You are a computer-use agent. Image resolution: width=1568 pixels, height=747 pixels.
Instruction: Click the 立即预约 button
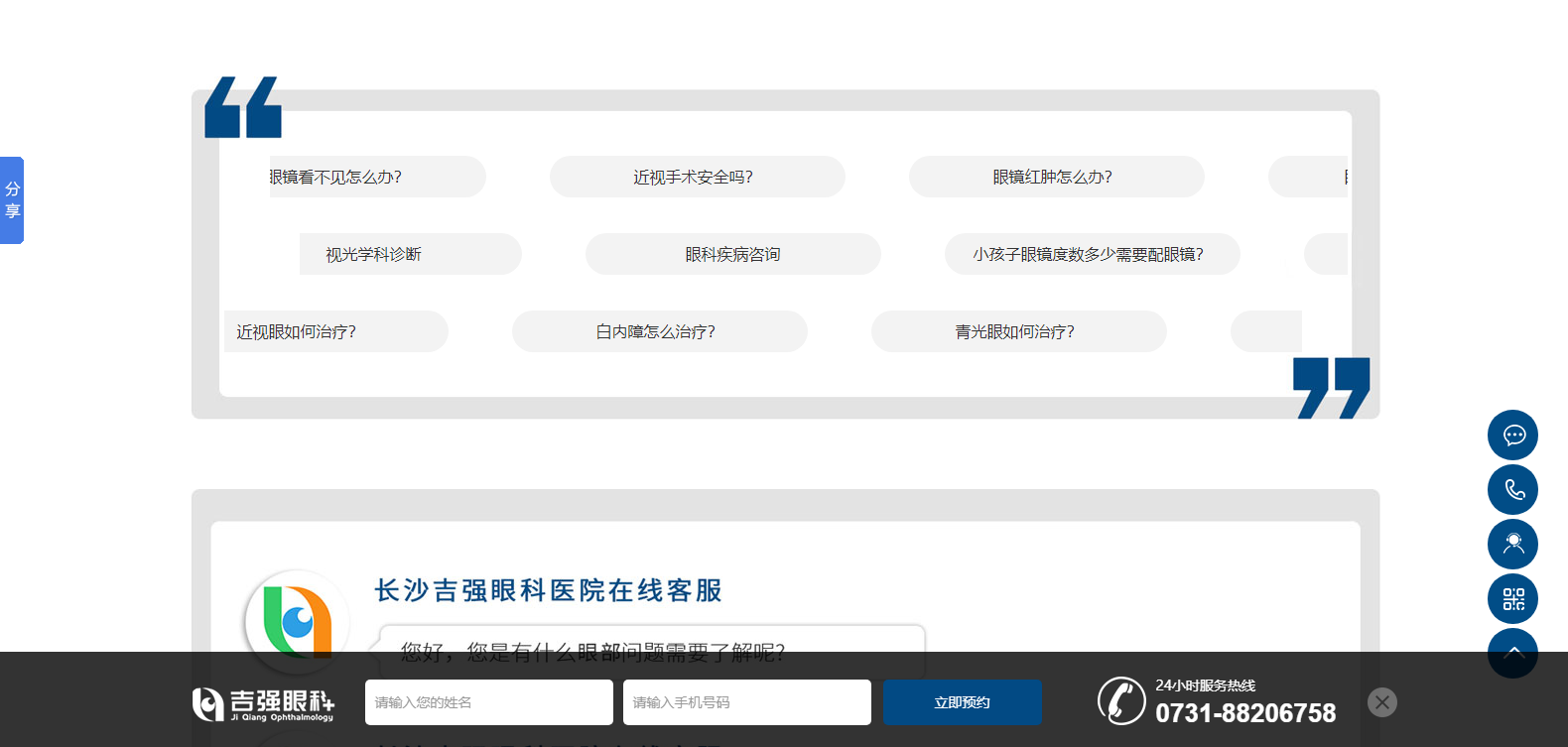(x=962, y=702)
